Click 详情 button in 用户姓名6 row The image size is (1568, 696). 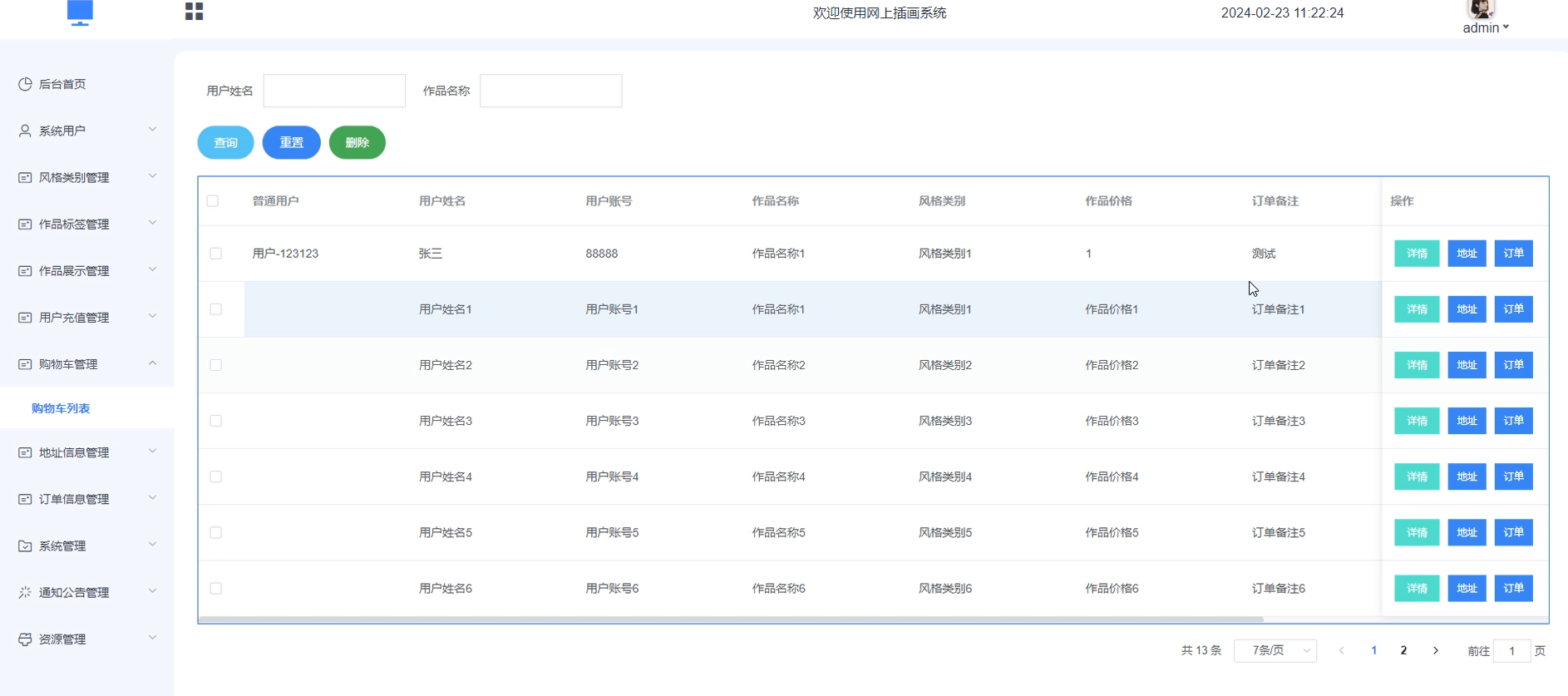[1417, 588]
